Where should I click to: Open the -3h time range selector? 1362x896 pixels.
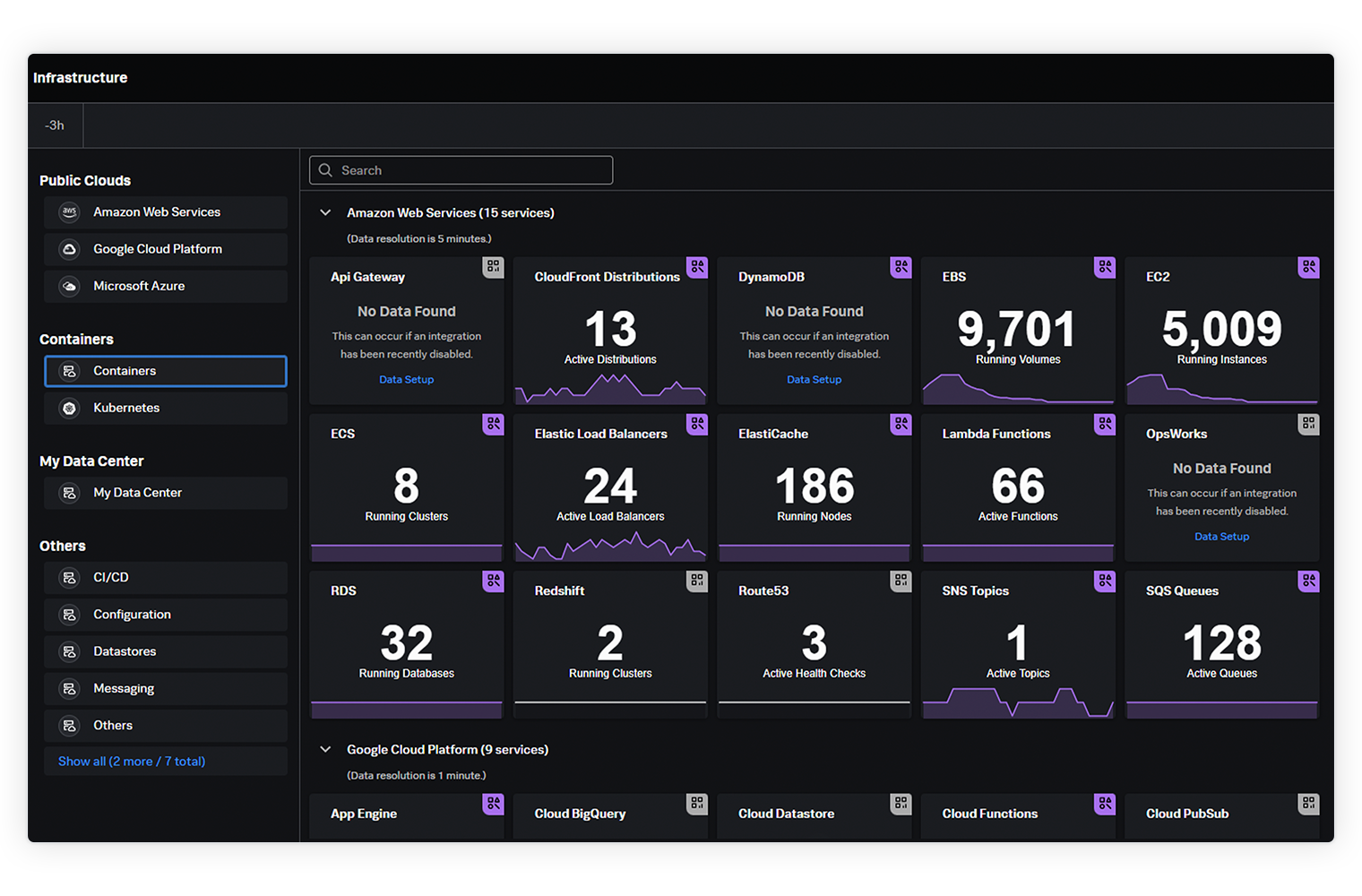coord(55,125)
